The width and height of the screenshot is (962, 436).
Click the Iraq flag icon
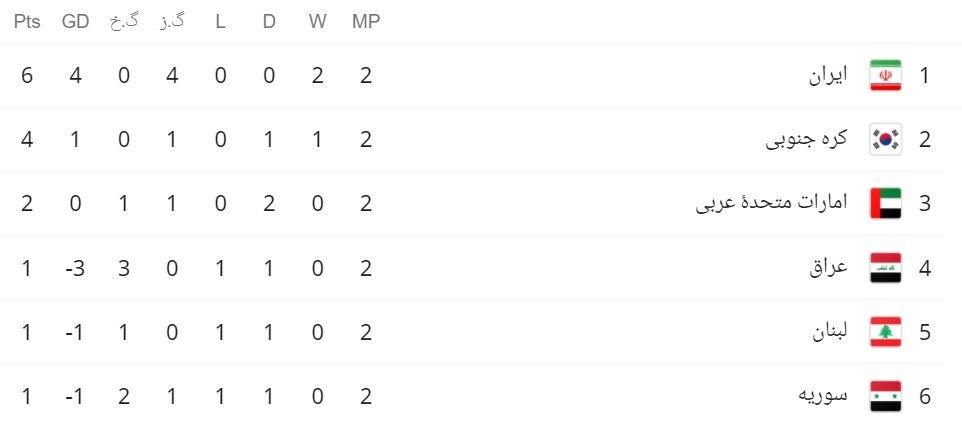885,268
